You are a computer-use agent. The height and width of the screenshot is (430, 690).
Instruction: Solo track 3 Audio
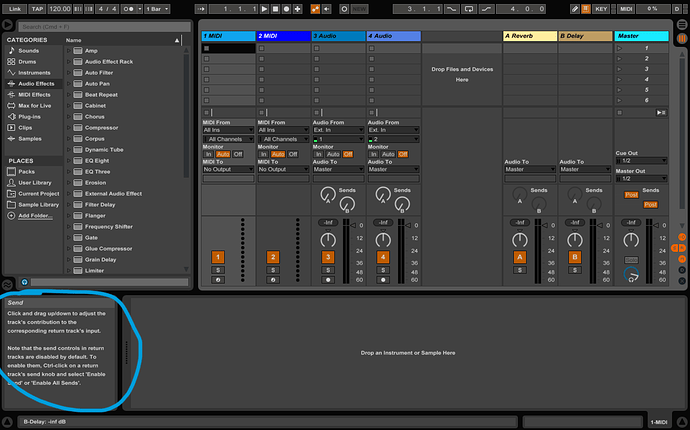[328, 270]
